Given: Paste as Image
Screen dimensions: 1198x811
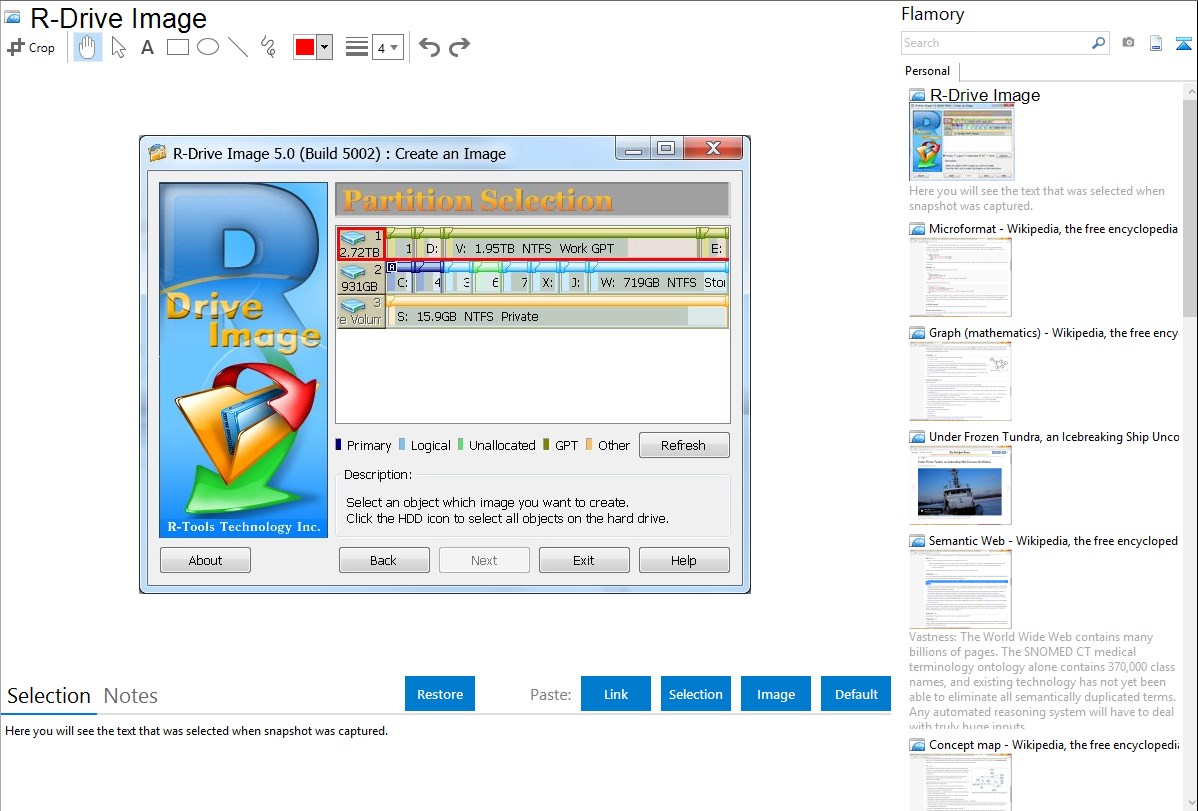Looking at the screenshot, I should (x=775, y=694).
